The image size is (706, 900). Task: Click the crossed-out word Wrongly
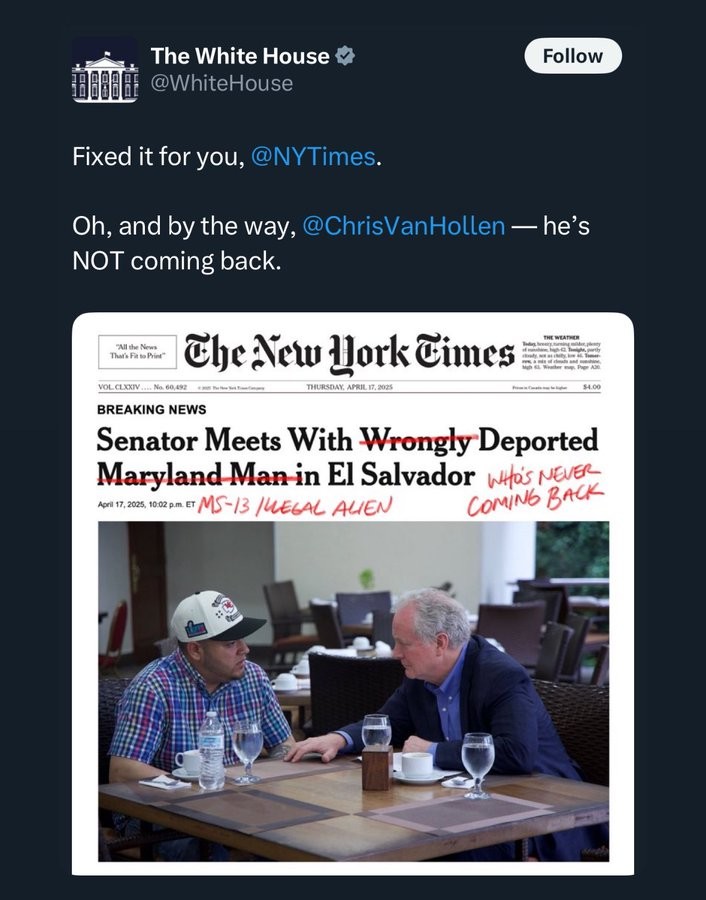pyautogui.click(x=418, y=440)
